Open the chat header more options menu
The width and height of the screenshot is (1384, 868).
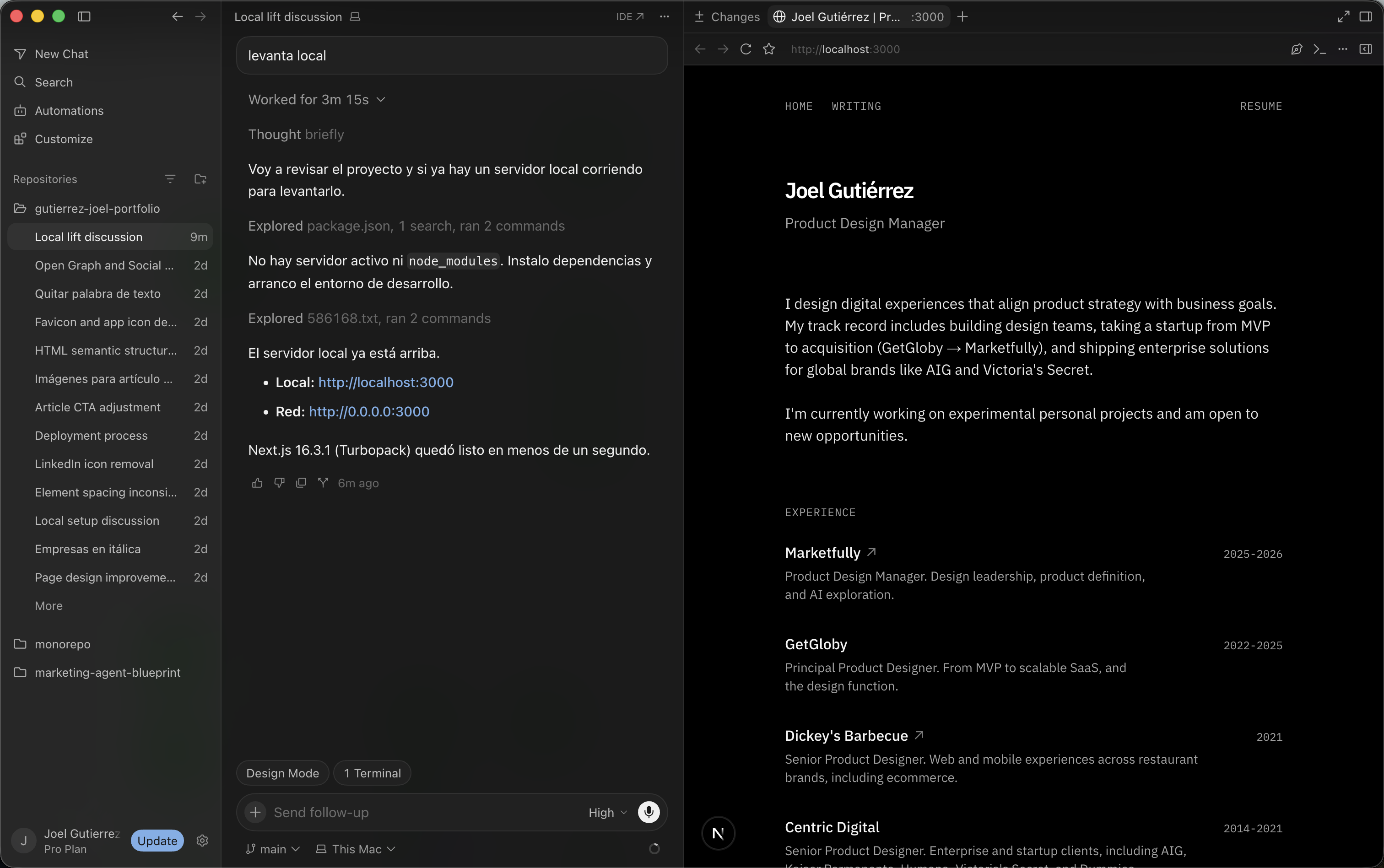tap(664, 16)
